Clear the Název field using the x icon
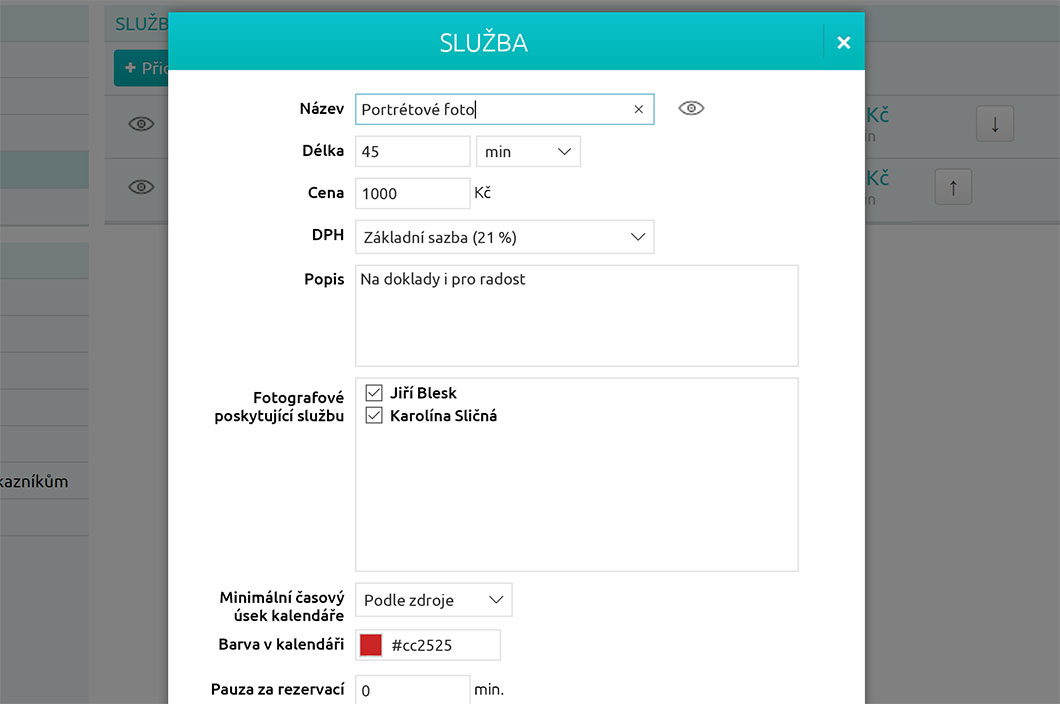This screenshot has height=704, width=1060. pyautogui.click(x=638, y=109)
